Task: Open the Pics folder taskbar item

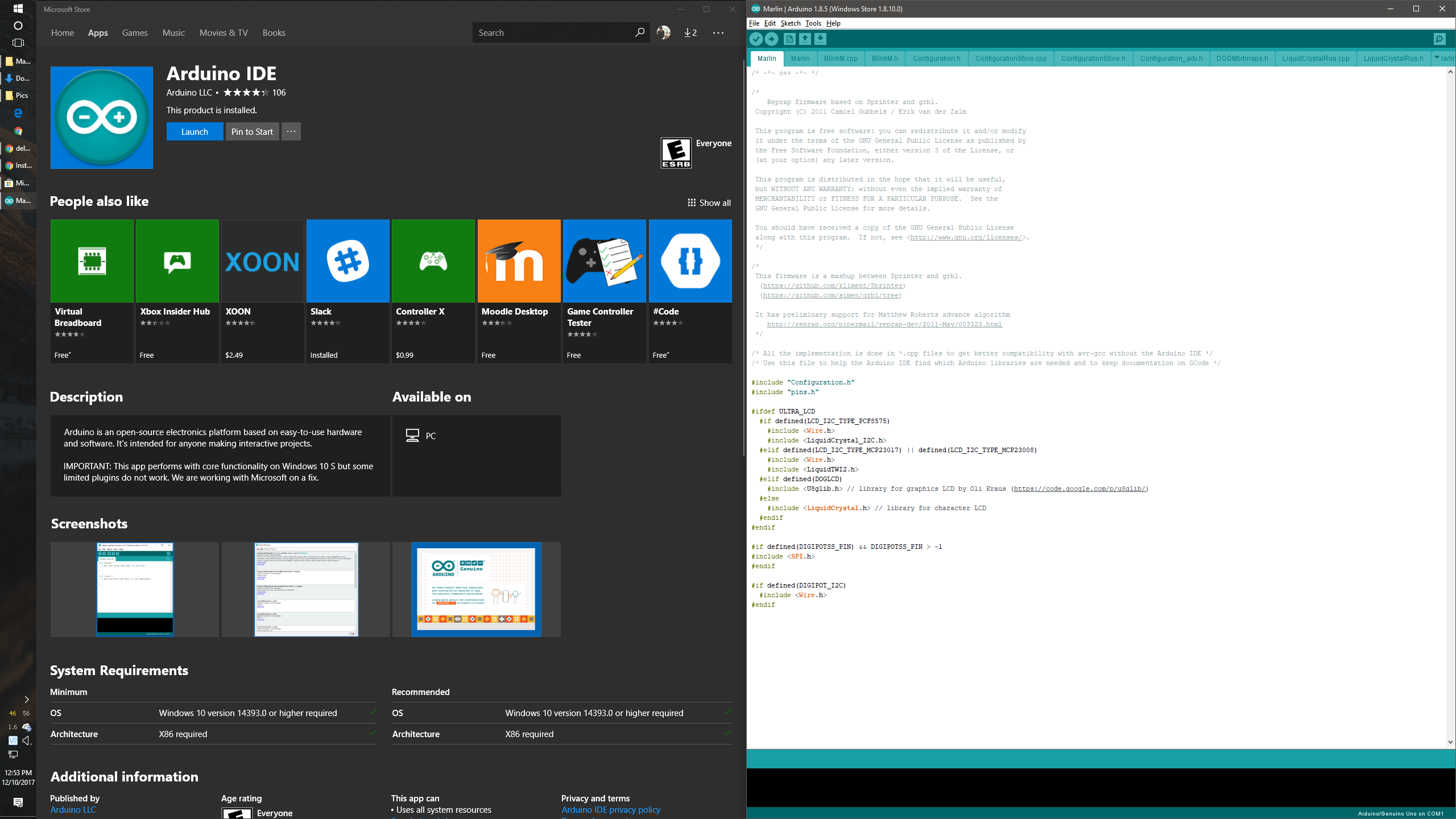Action: click(x=18, y=95)
